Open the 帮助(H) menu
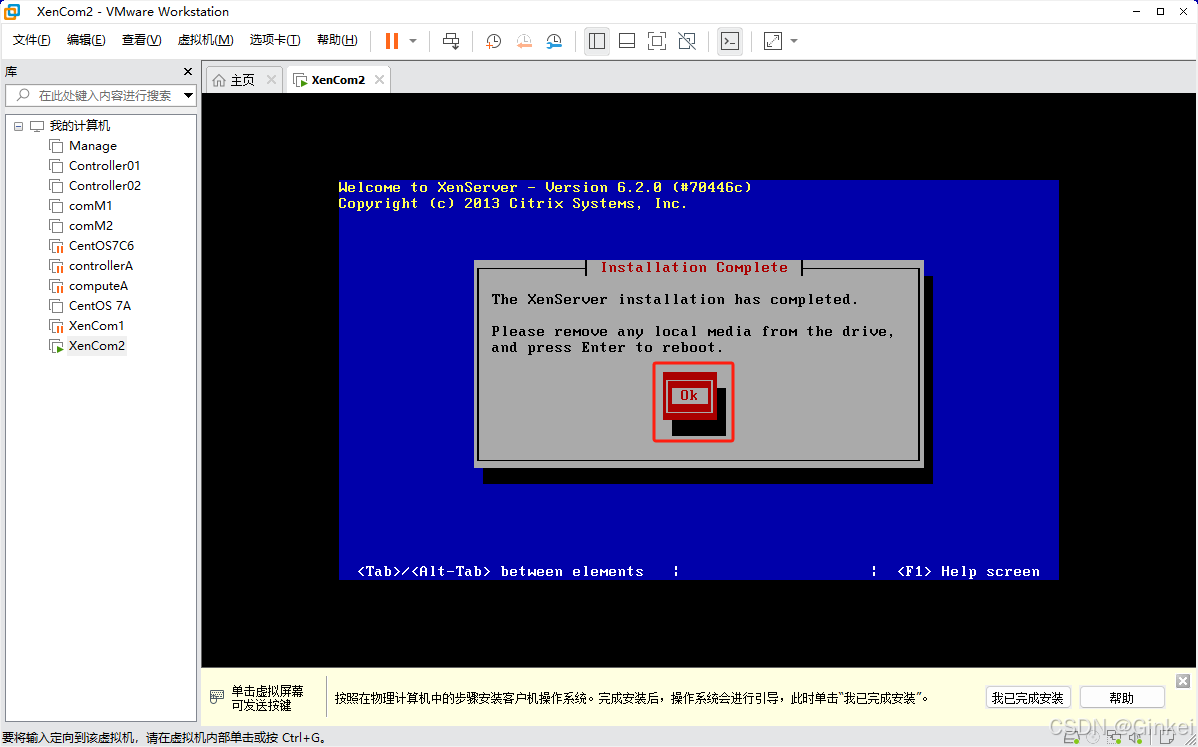This screenshot has height=747, width=1198. [337, 40]
